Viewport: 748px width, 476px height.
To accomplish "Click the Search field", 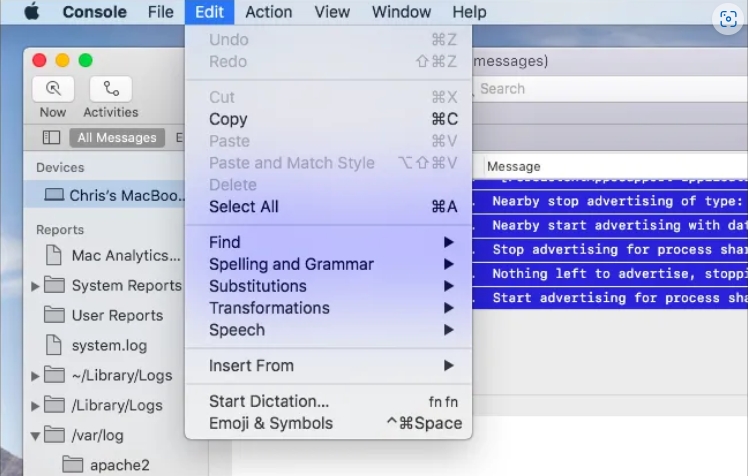I will coord(611,89).
